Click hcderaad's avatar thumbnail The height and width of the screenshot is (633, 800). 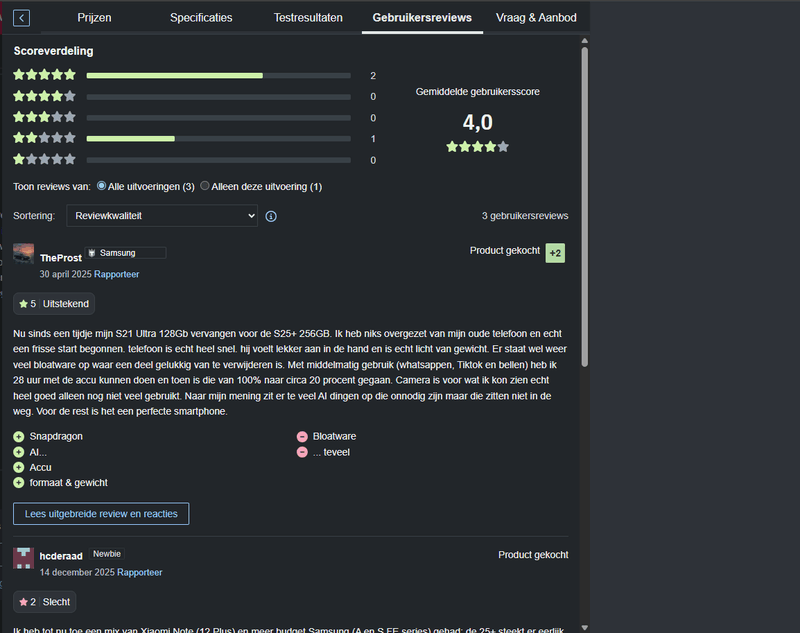[23, 558]
